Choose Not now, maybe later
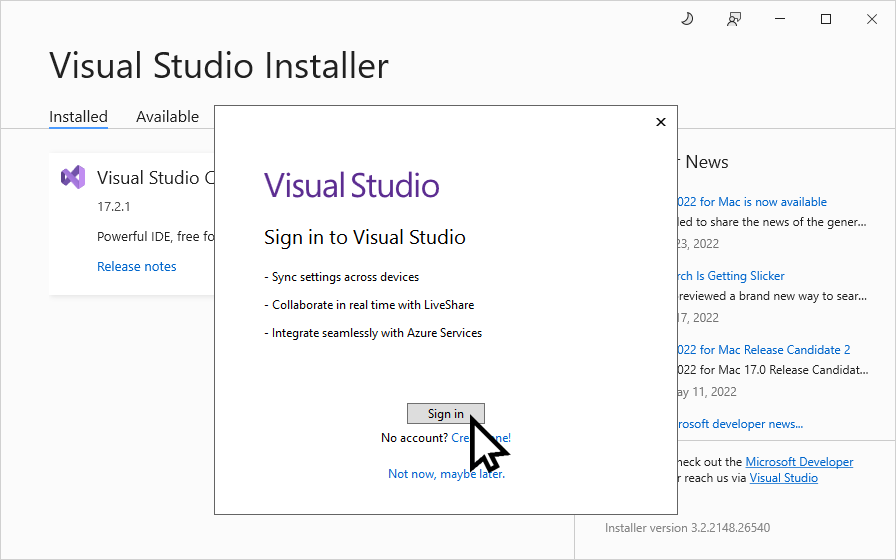The image size is (896, 560). pyautogui.click(x=446, y=474)
